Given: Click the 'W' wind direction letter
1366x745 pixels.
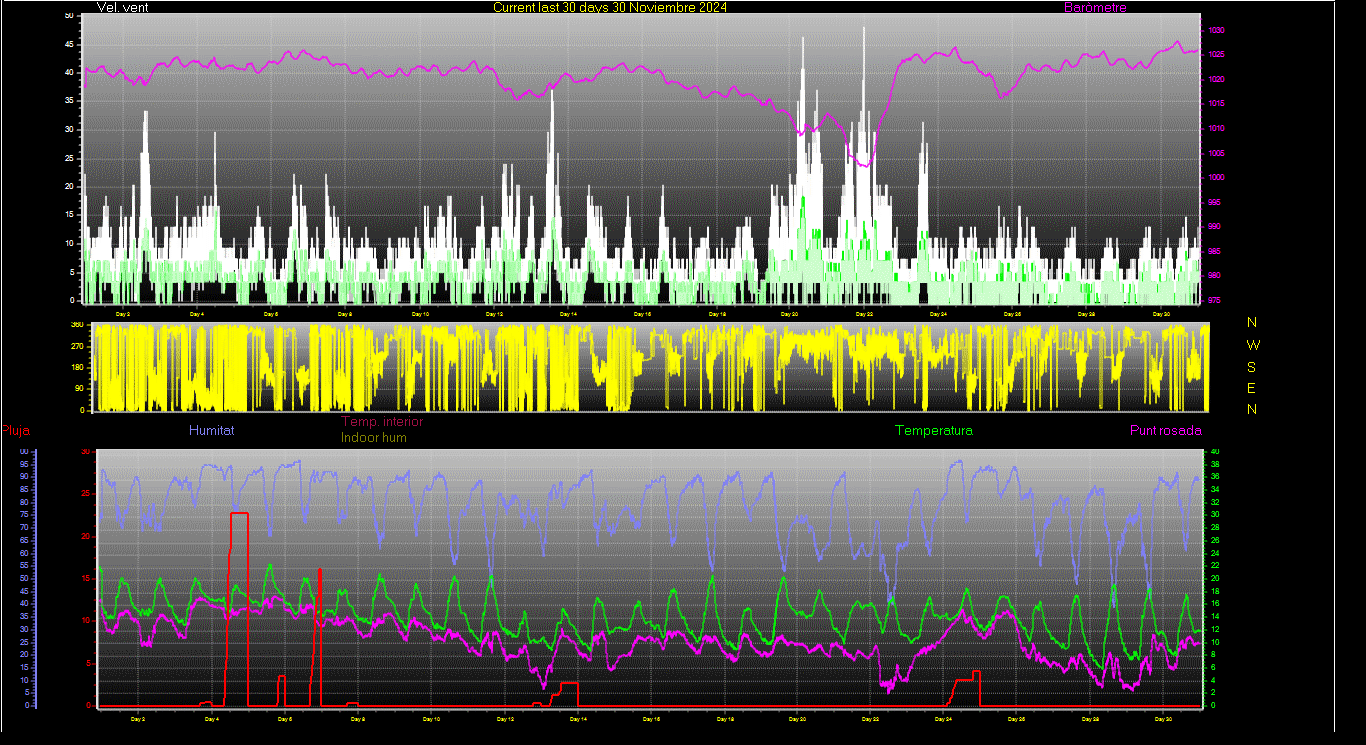Looking at the screenshot, I should [1253, 345].
